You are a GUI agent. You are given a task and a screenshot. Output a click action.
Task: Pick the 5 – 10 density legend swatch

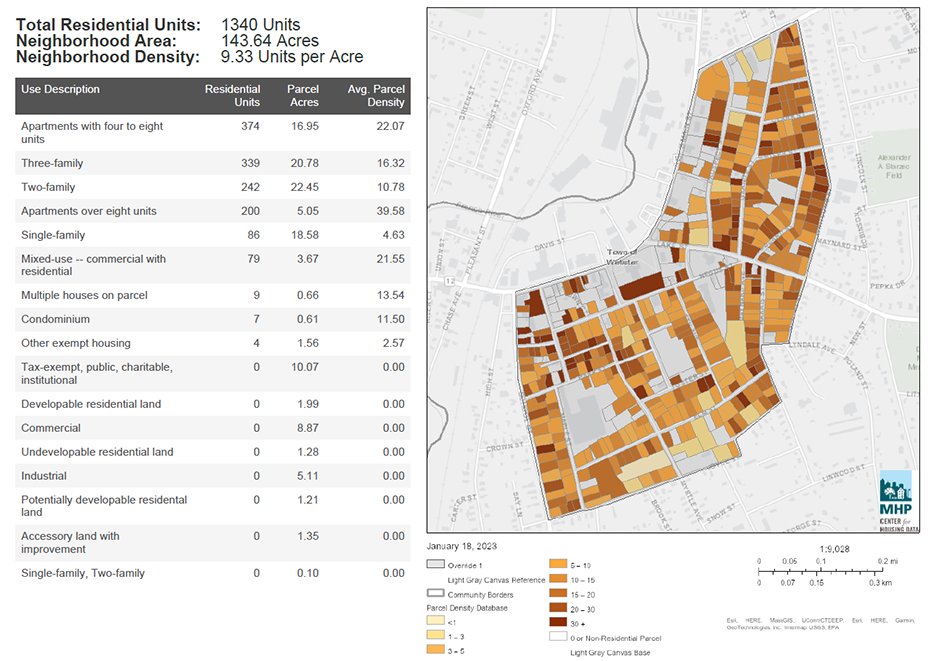(558, 564)
